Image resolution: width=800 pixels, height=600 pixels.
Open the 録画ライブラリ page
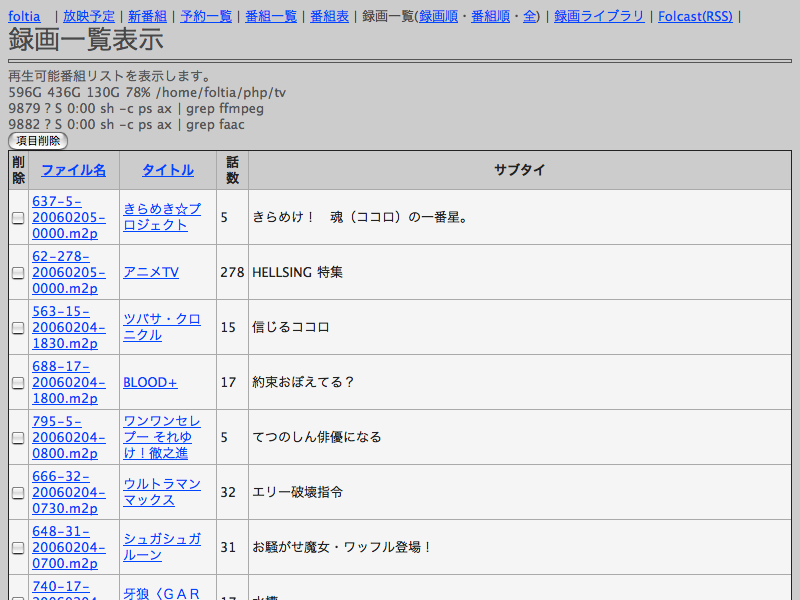click(599, 16)
